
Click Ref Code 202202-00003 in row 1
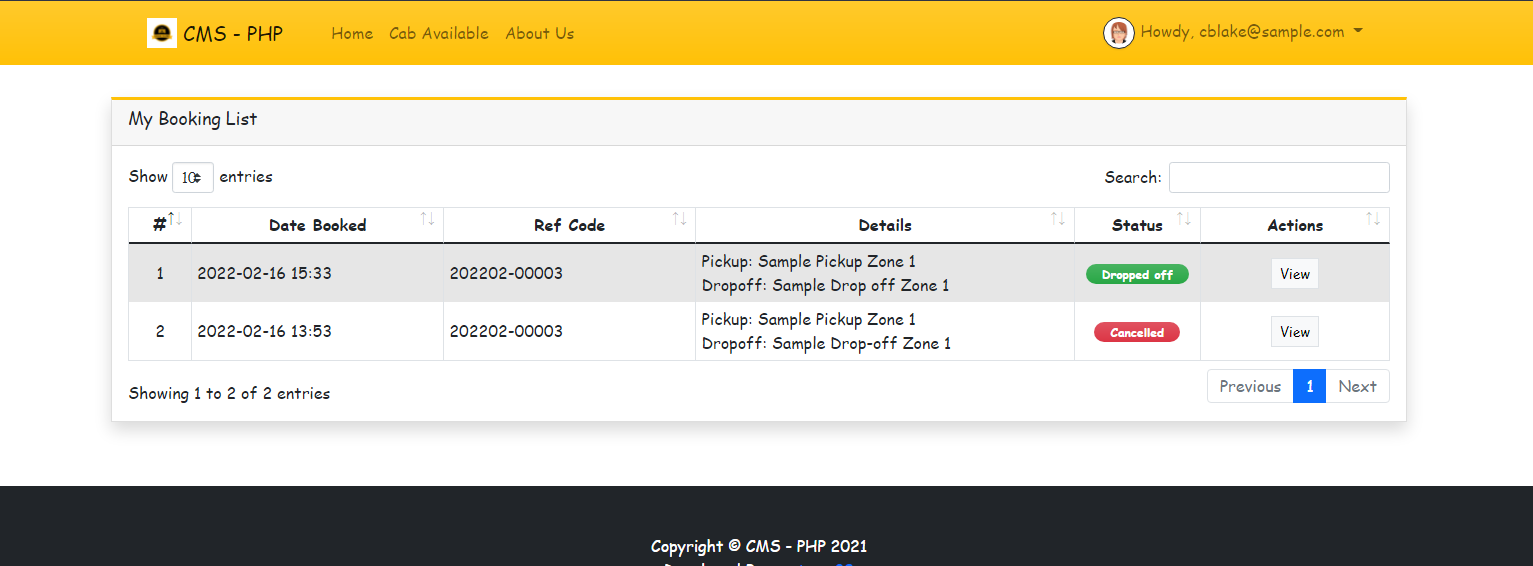tap(506, 273)
